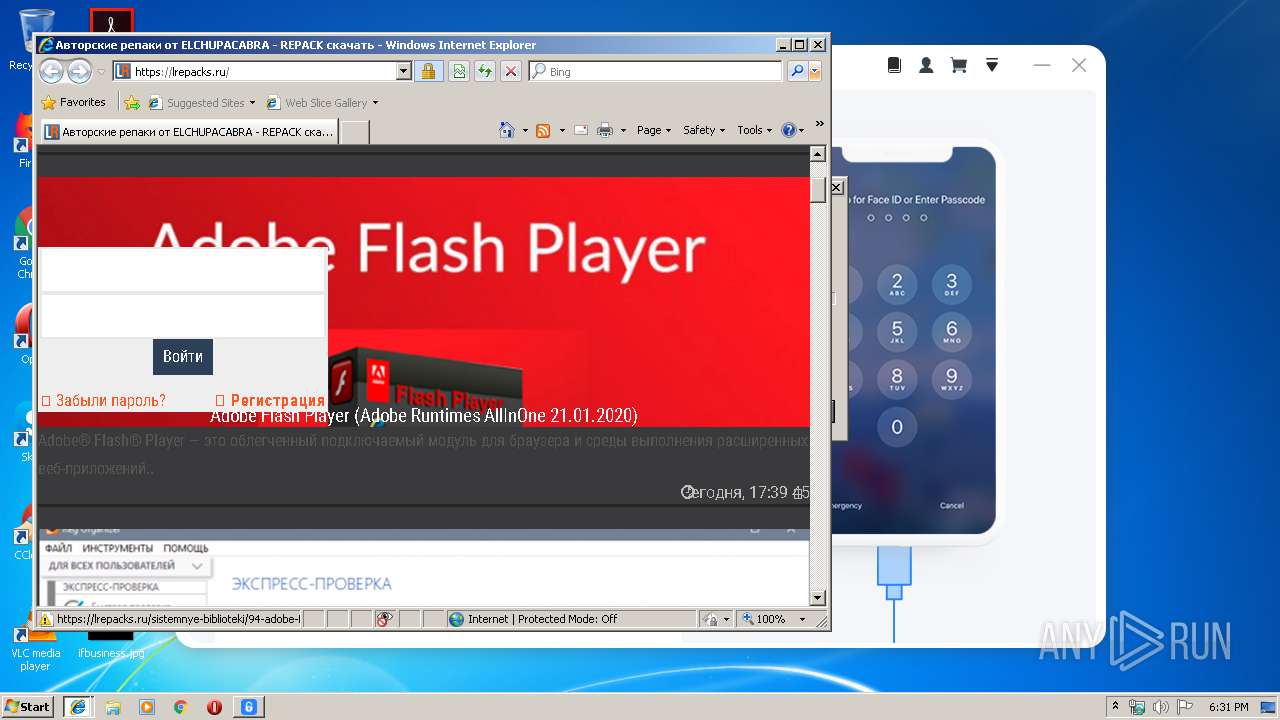Select the ELCHUPACABRA REPACK tab

[x=188, y=131]
